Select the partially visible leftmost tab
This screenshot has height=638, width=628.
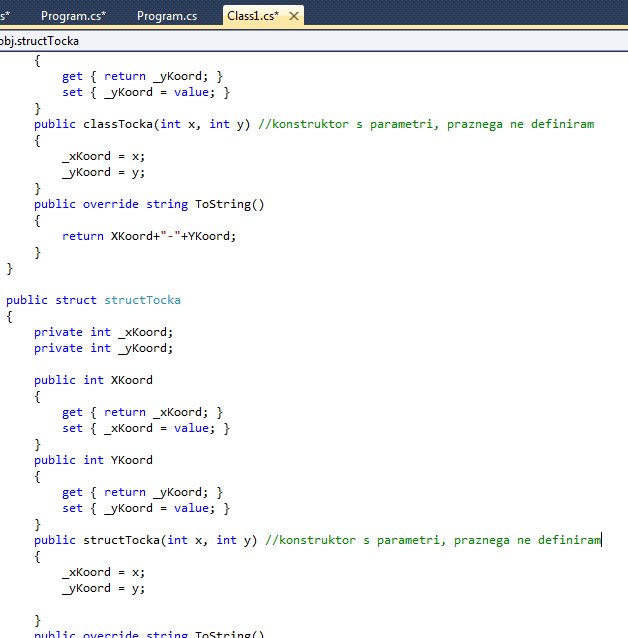(5, 16)
